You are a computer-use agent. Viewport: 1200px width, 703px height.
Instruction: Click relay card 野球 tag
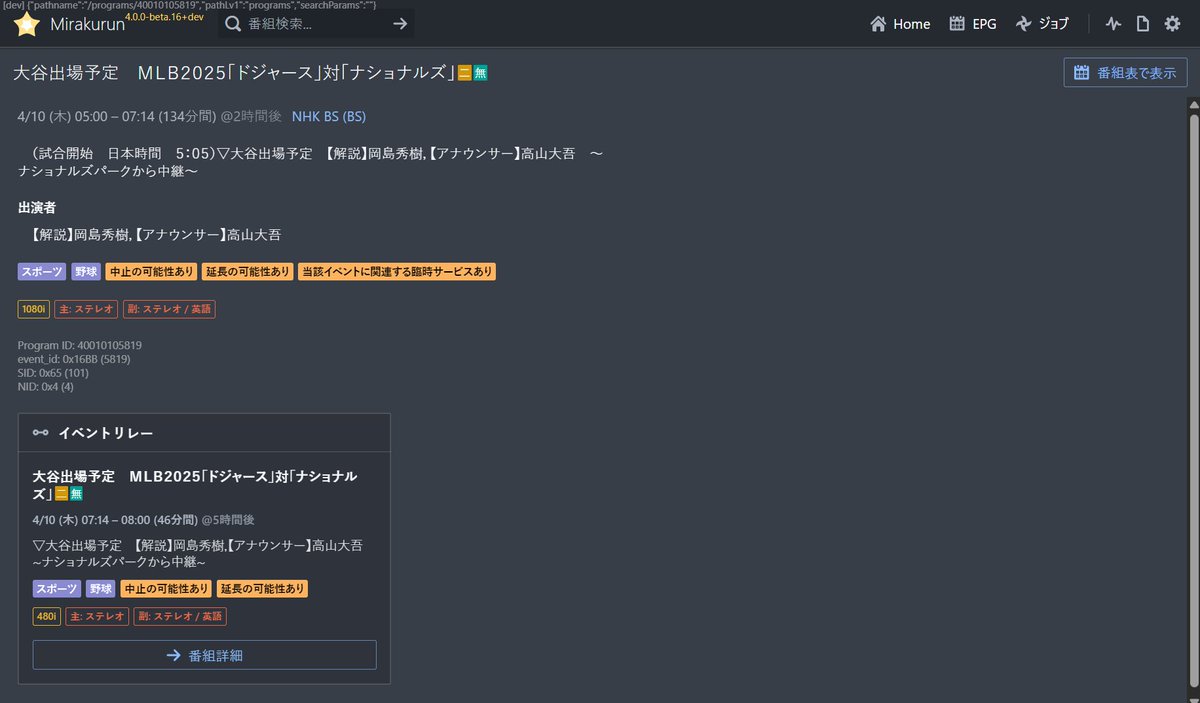(101, 589)
